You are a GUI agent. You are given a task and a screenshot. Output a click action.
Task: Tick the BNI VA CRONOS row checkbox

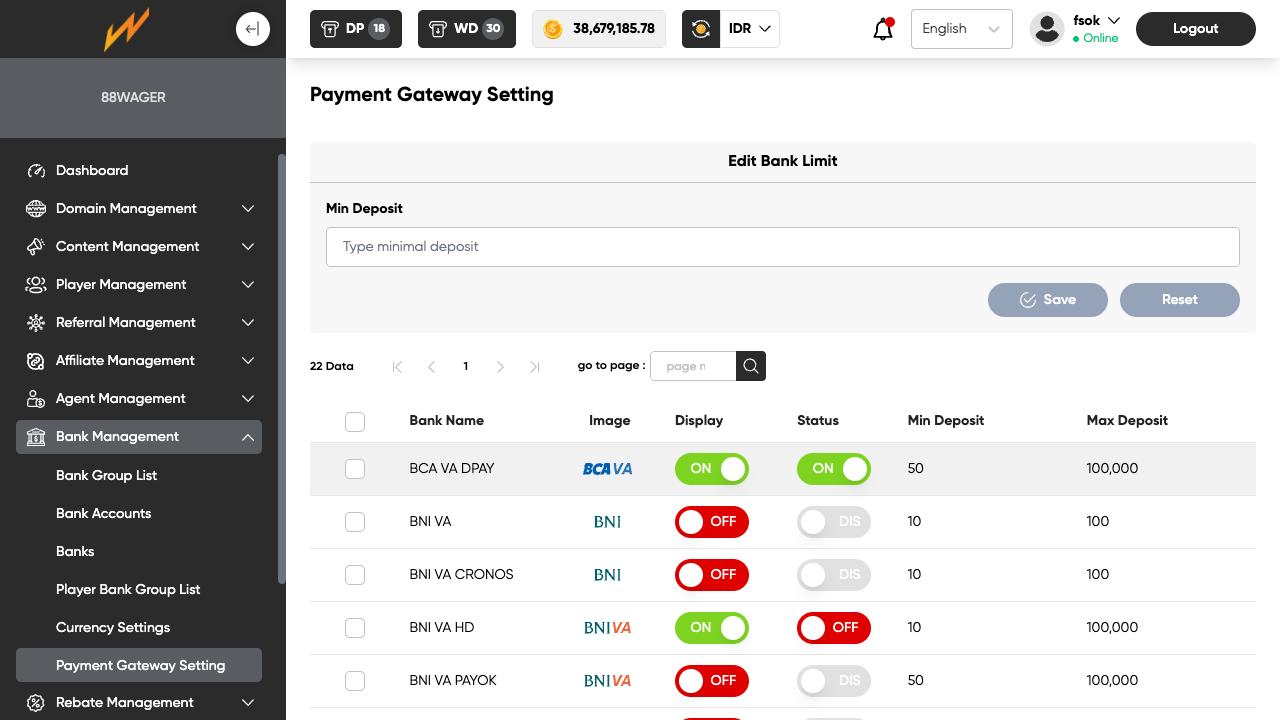click(355, 575)
